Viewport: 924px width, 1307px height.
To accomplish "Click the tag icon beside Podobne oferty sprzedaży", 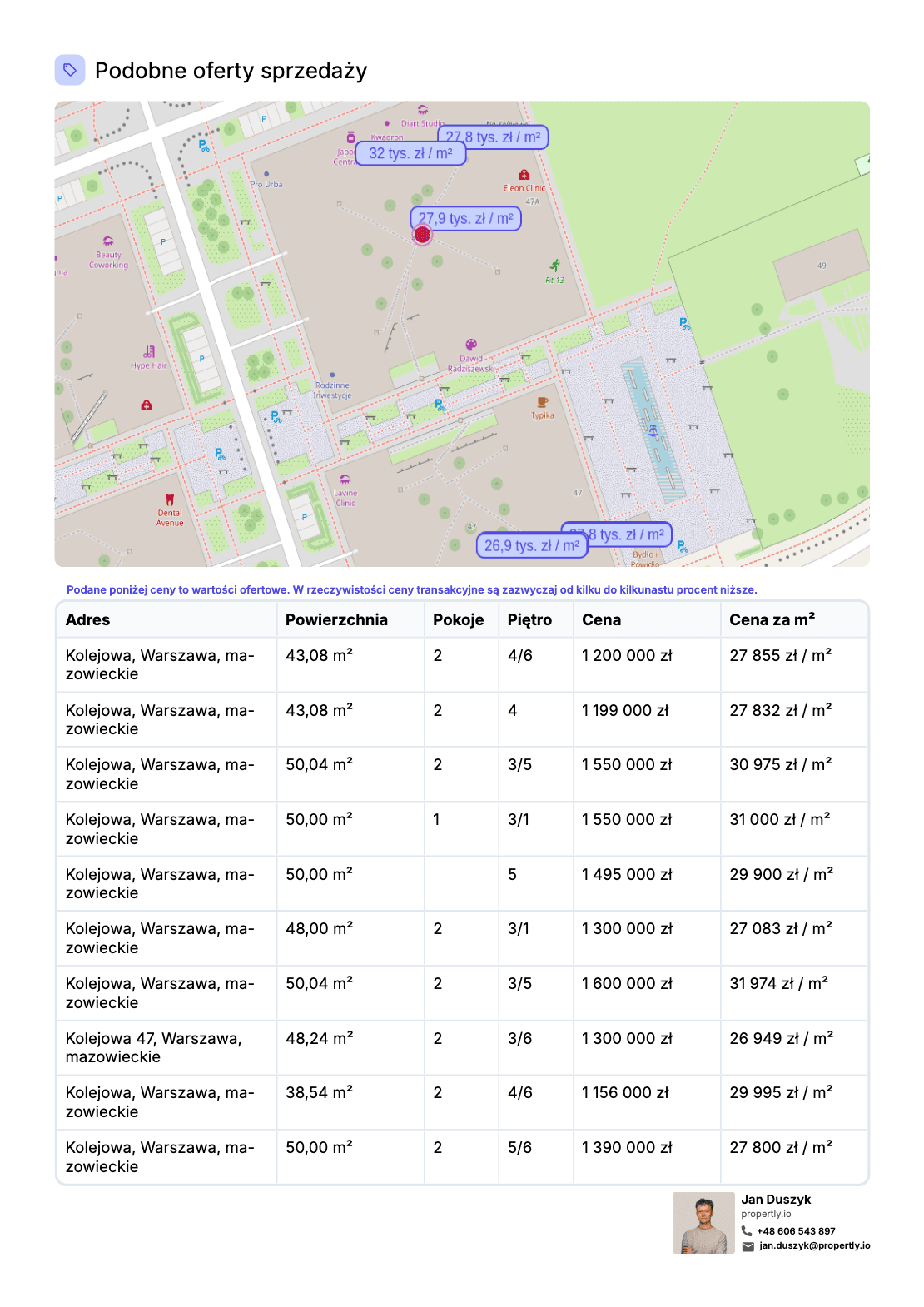I will tap(70, 70).
